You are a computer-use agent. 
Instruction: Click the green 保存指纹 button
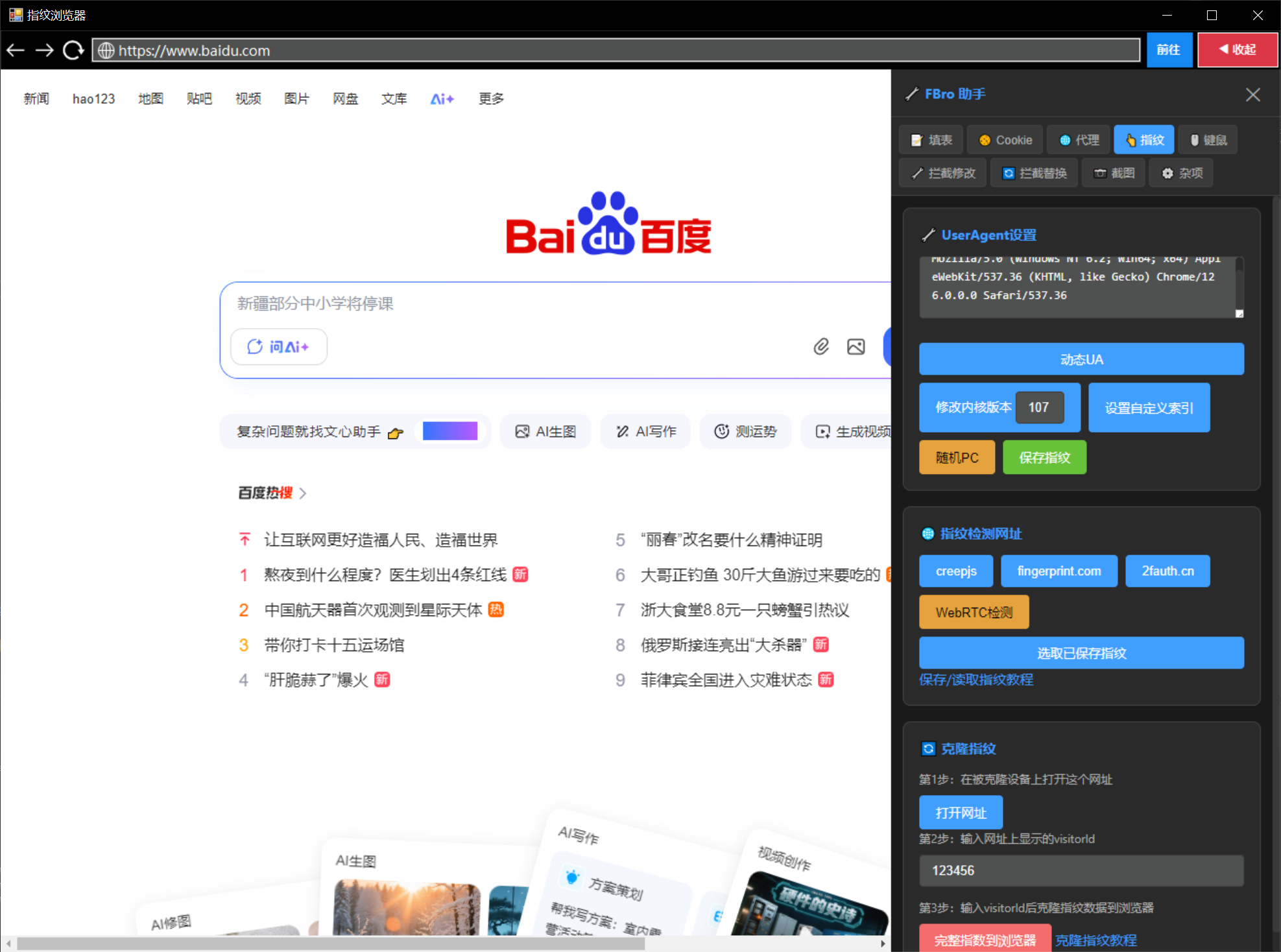[x=1044, y=458]
